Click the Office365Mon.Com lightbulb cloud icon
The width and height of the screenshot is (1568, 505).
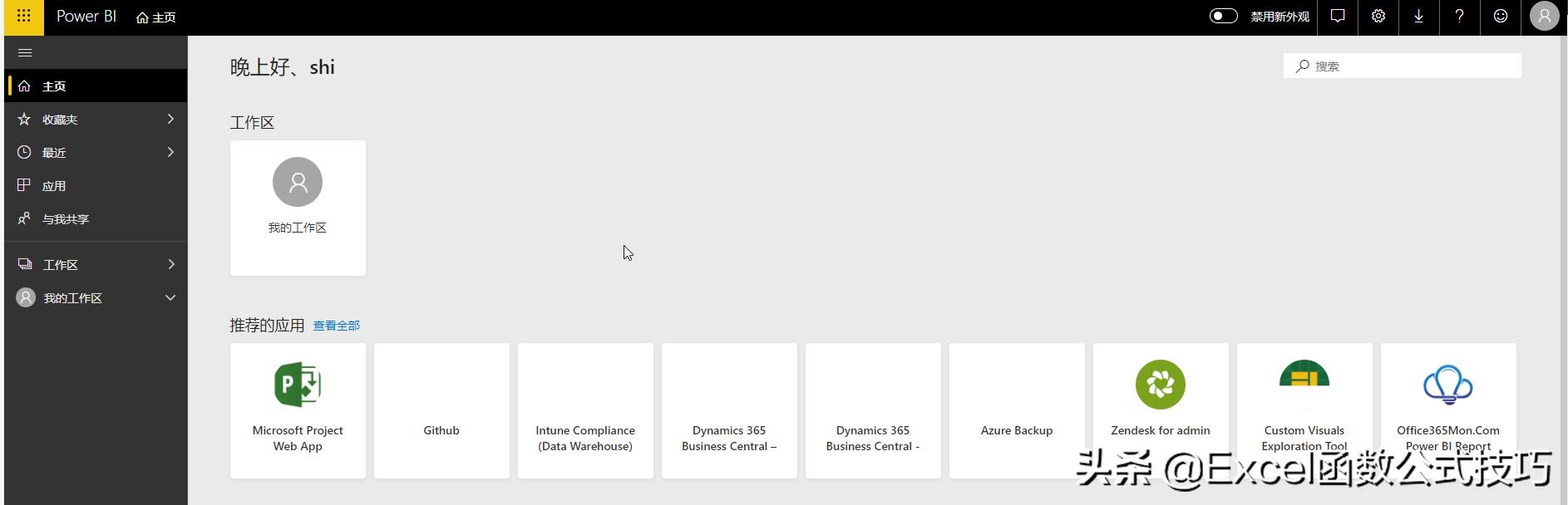1447,385
